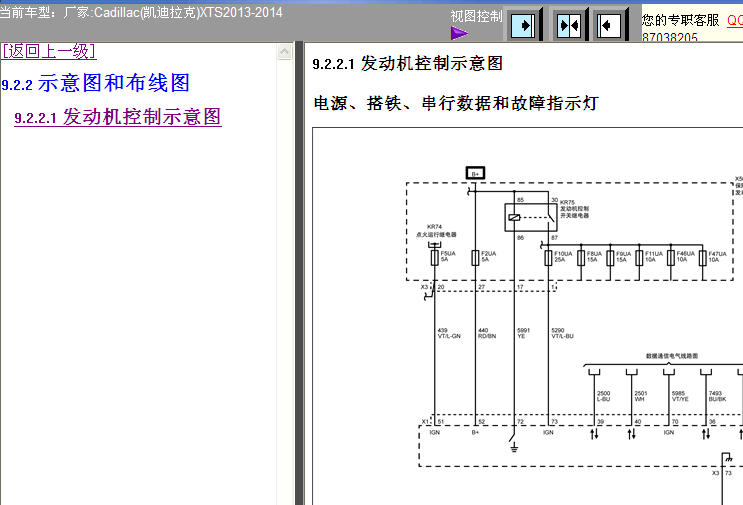
Task: Click the ground symbol below wire 72
Action: pos(514,445)
